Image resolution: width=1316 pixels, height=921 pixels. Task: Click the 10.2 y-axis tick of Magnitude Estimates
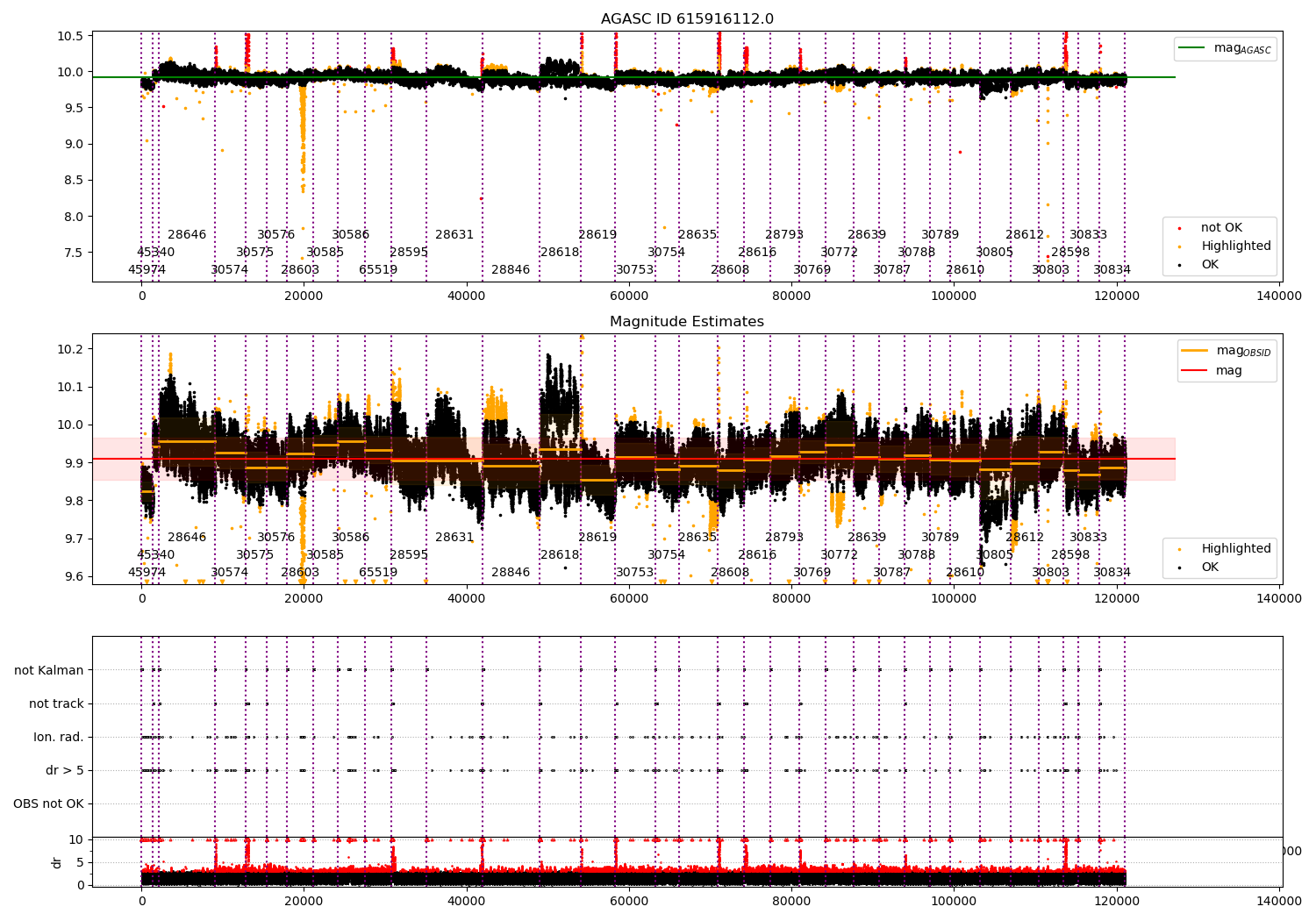(x=71, y=349)
